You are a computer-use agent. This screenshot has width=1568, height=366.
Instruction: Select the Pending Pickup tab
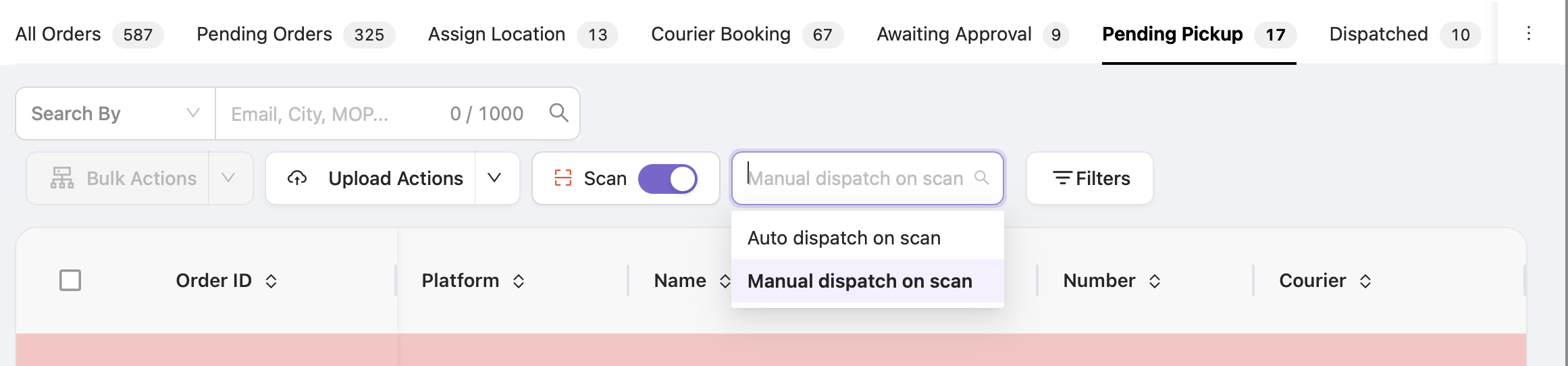(1199, 34)
